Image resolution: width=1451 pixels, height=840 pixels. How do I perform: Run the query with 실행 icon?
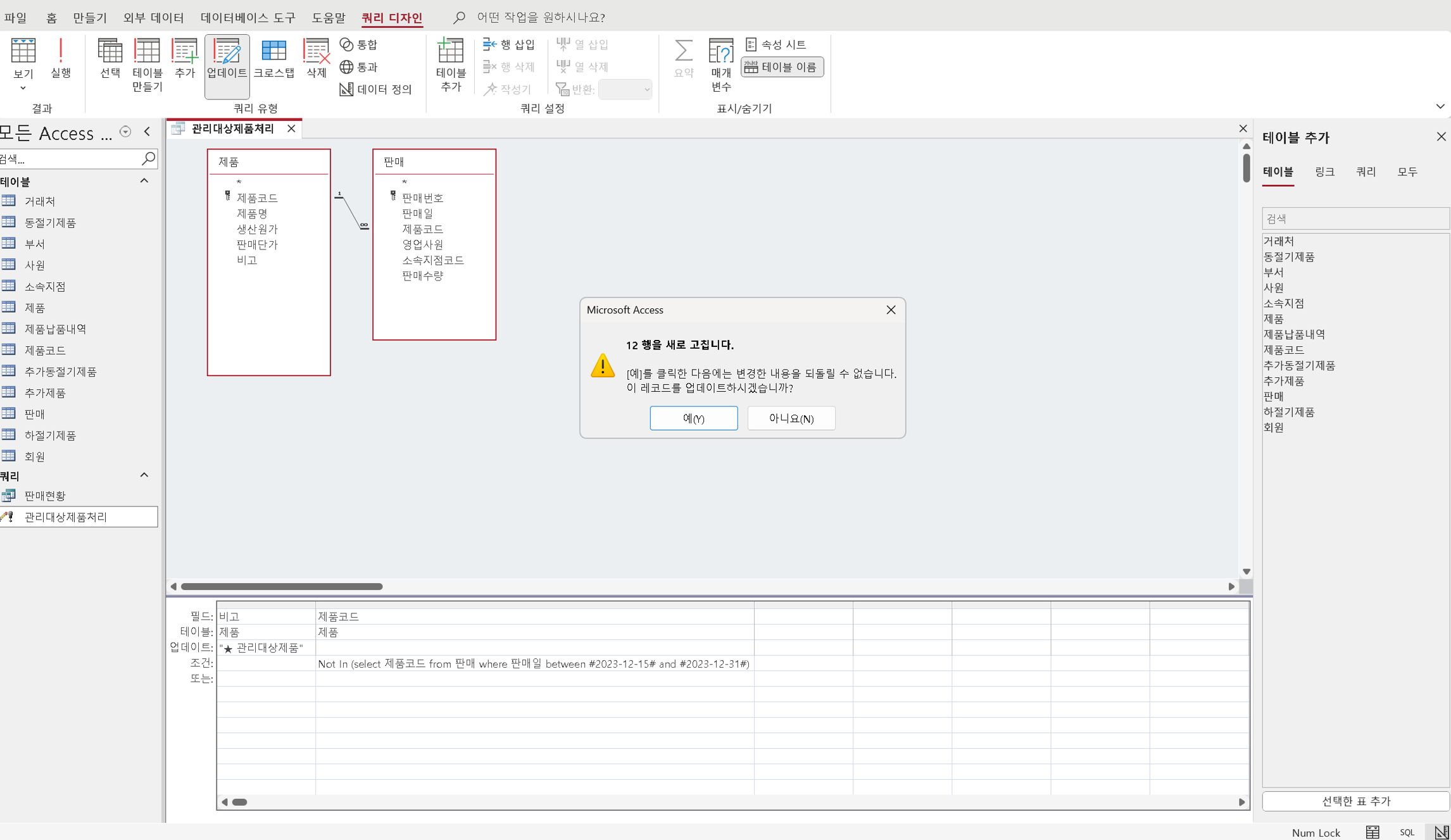click(61, 58)
